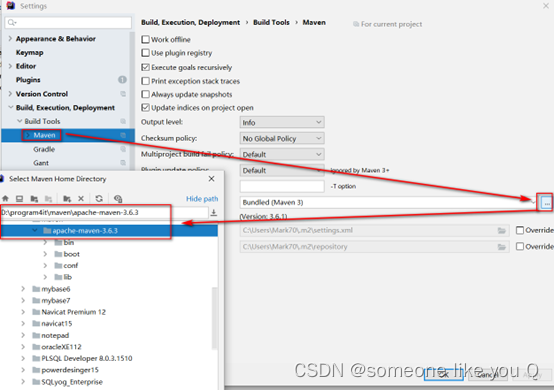Toggle Always update snapshots checkbox
554x390 pixels.
(145, 94)
